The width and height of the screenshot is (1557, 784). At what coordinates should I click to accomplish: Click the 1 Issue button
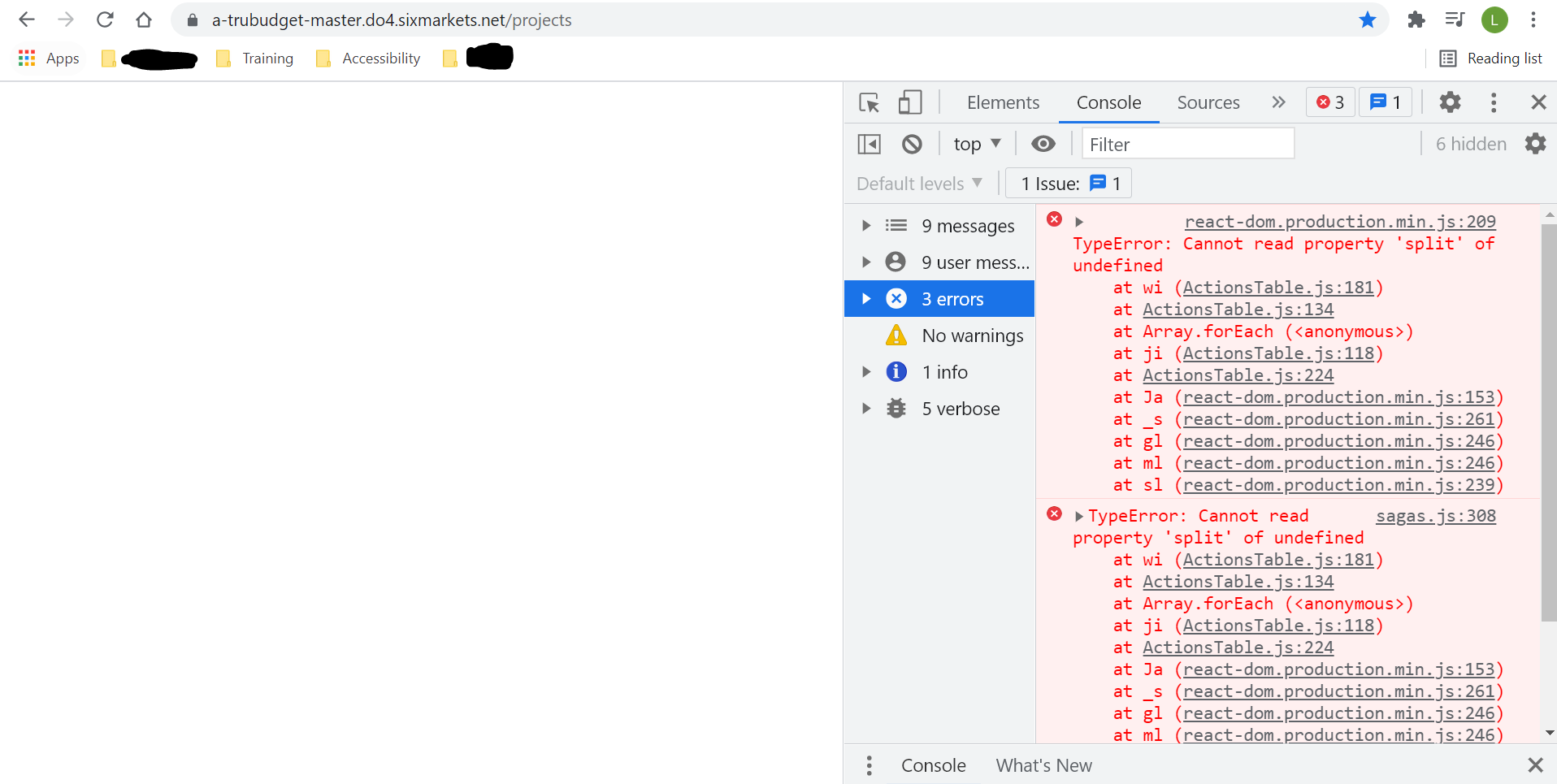pyautogui.click(x=1068, y=183)
